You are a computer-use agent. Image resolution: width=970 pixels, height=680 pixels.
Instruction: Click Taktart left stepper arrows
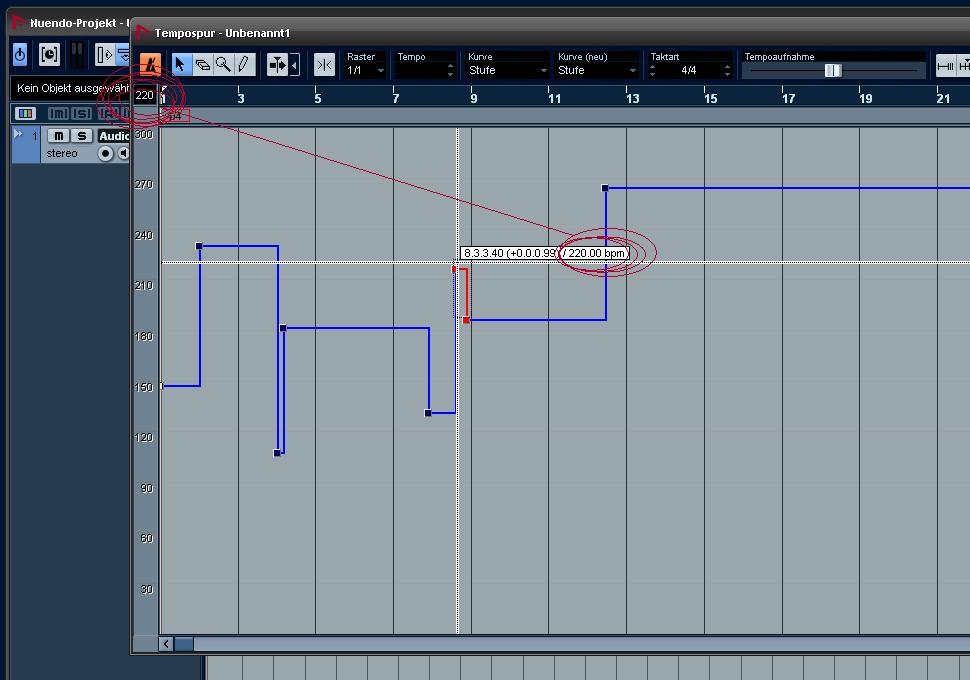(653, 71)
